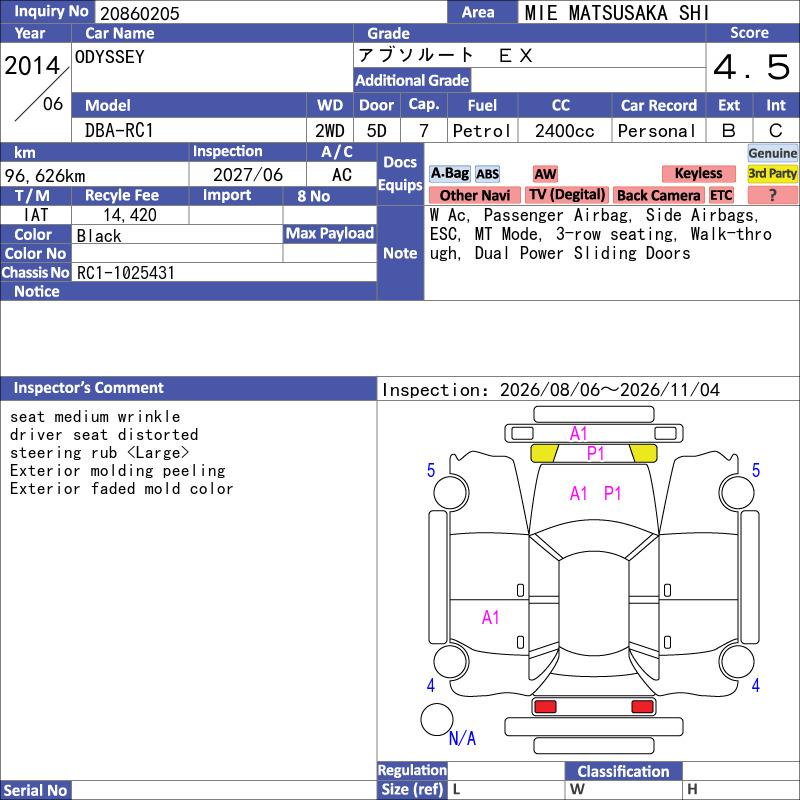Click the red question mark legend box

772,195
